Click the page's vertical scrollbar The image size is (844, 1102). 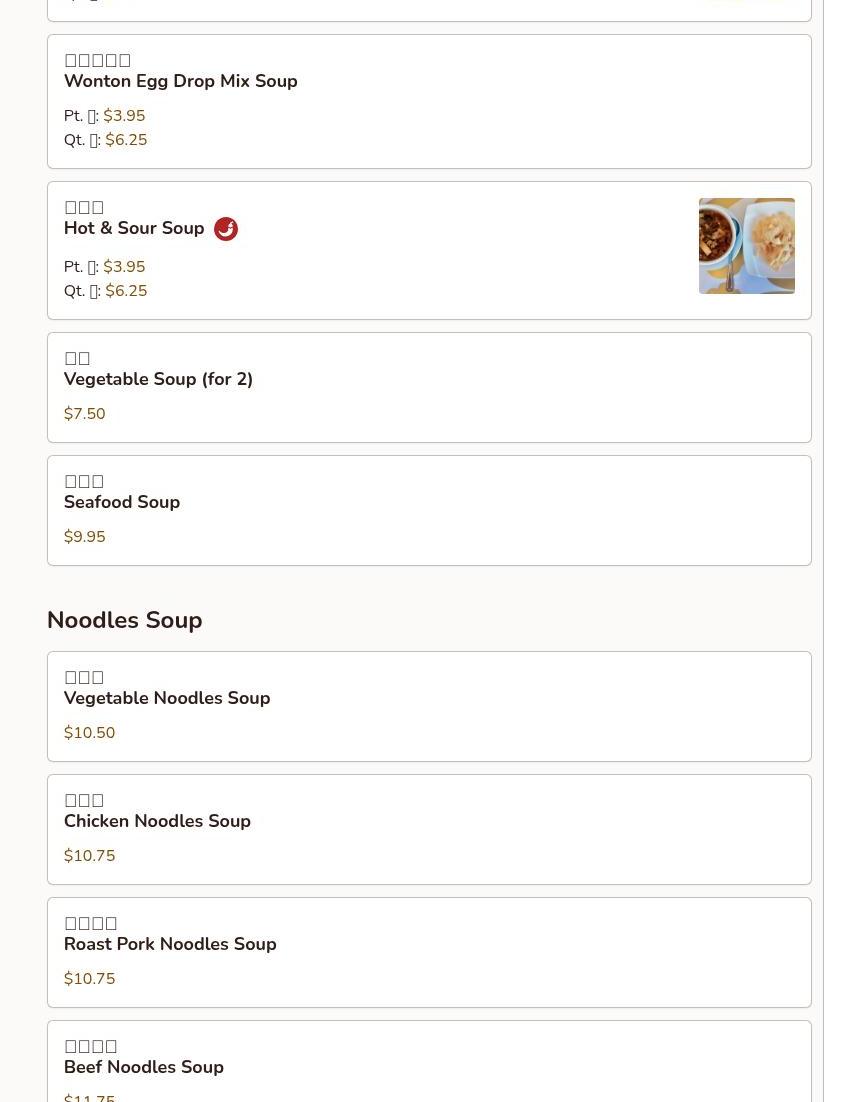(x=833, y=551)
